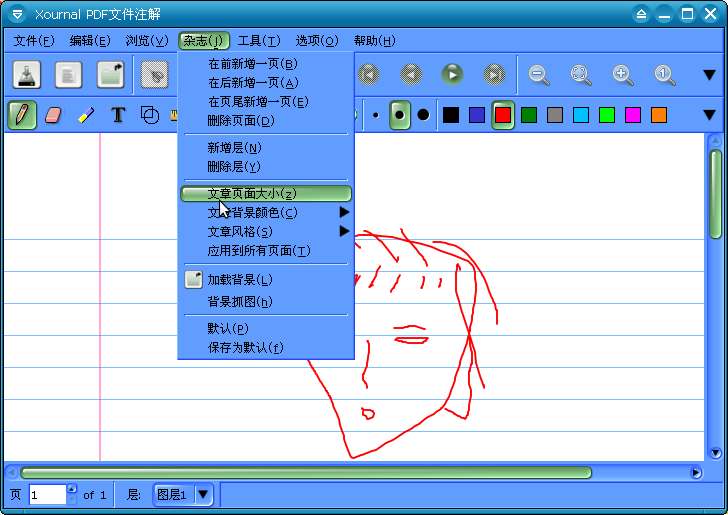
Task: Select 文章页面大小(Z) menu entry
Action: pos(266,194)
